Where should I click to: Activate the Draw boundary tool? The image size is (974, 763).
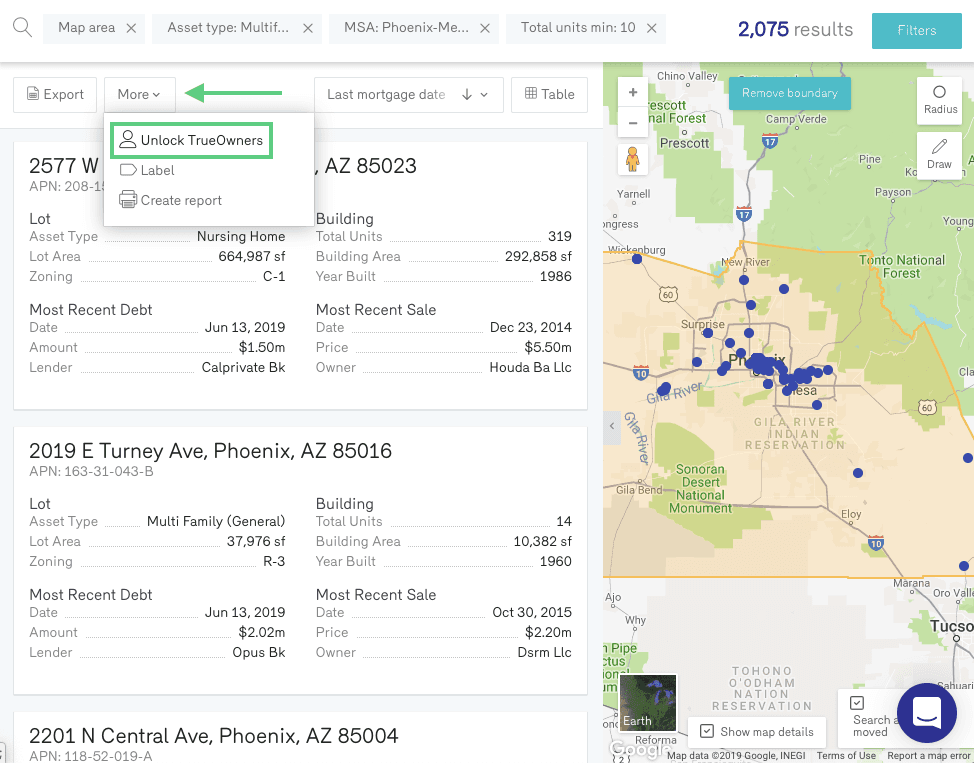[x=939, y=154]
